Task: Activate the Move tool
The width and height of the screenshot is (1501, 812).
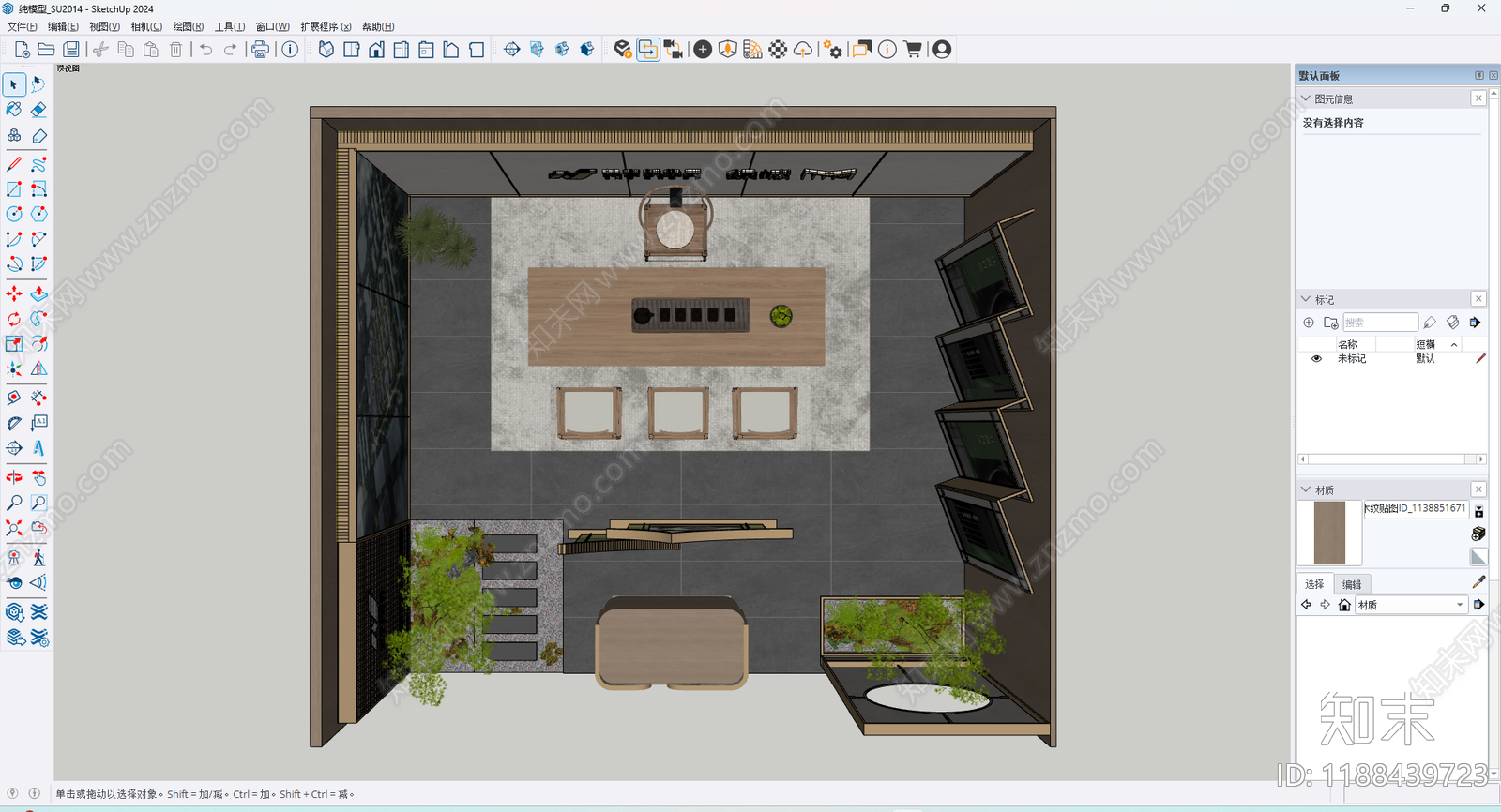Action: [14, 294]
